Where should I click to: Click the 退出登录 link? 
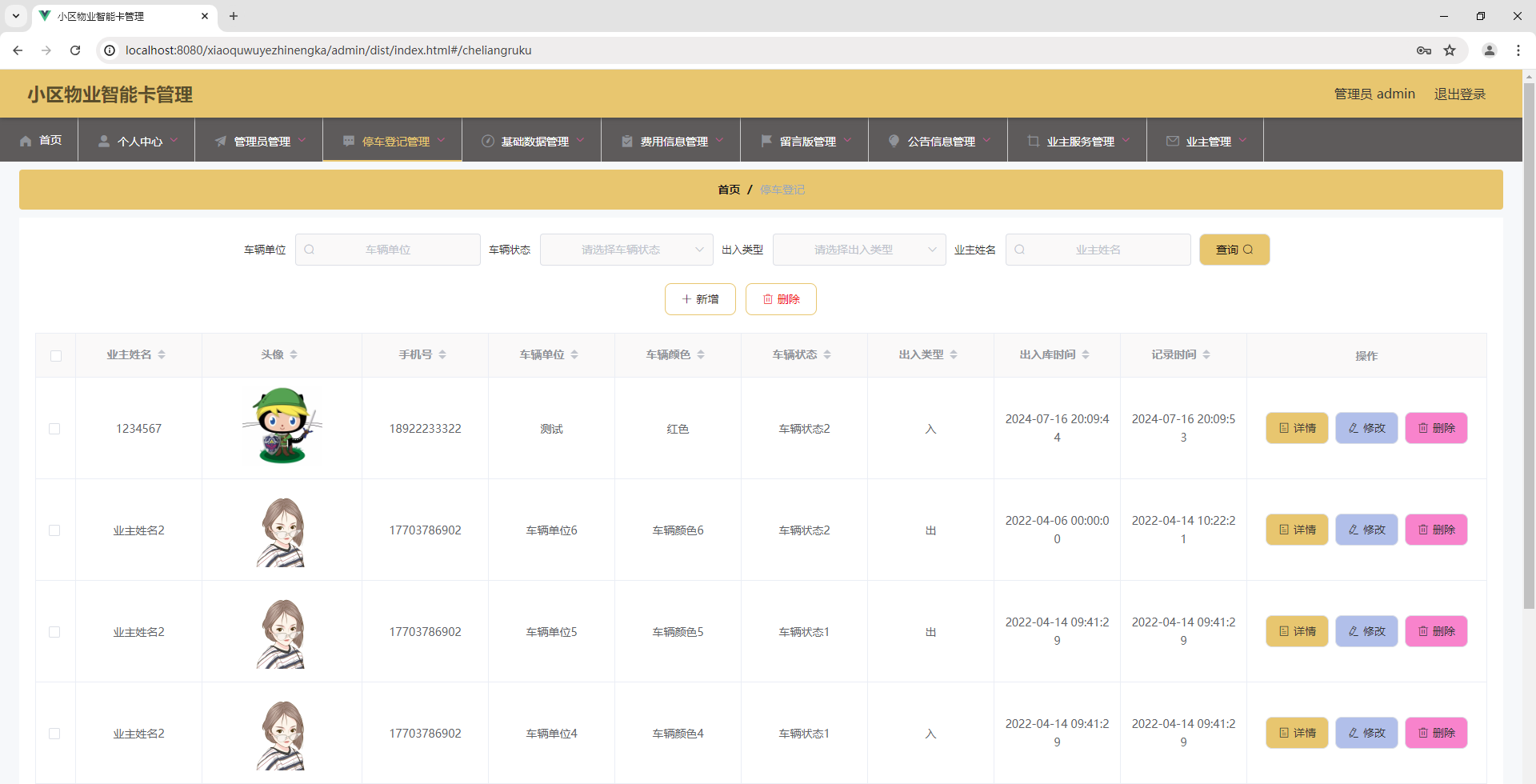[x=1459, y=94]
